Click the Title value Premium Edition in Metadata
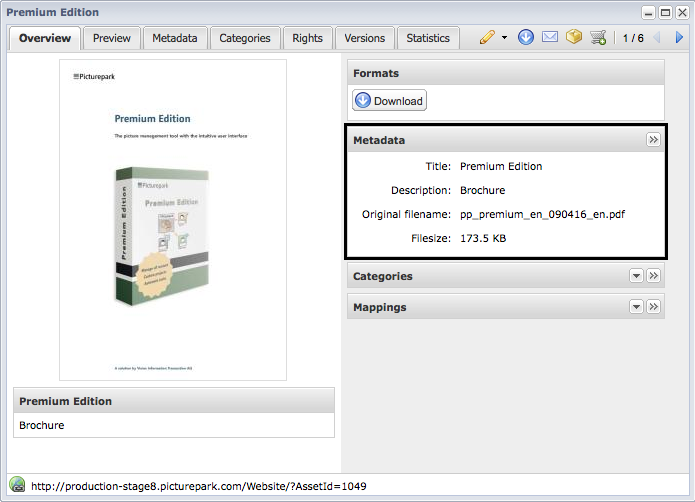The width and height of the screenshot is (695, 502). click(501, 167)
